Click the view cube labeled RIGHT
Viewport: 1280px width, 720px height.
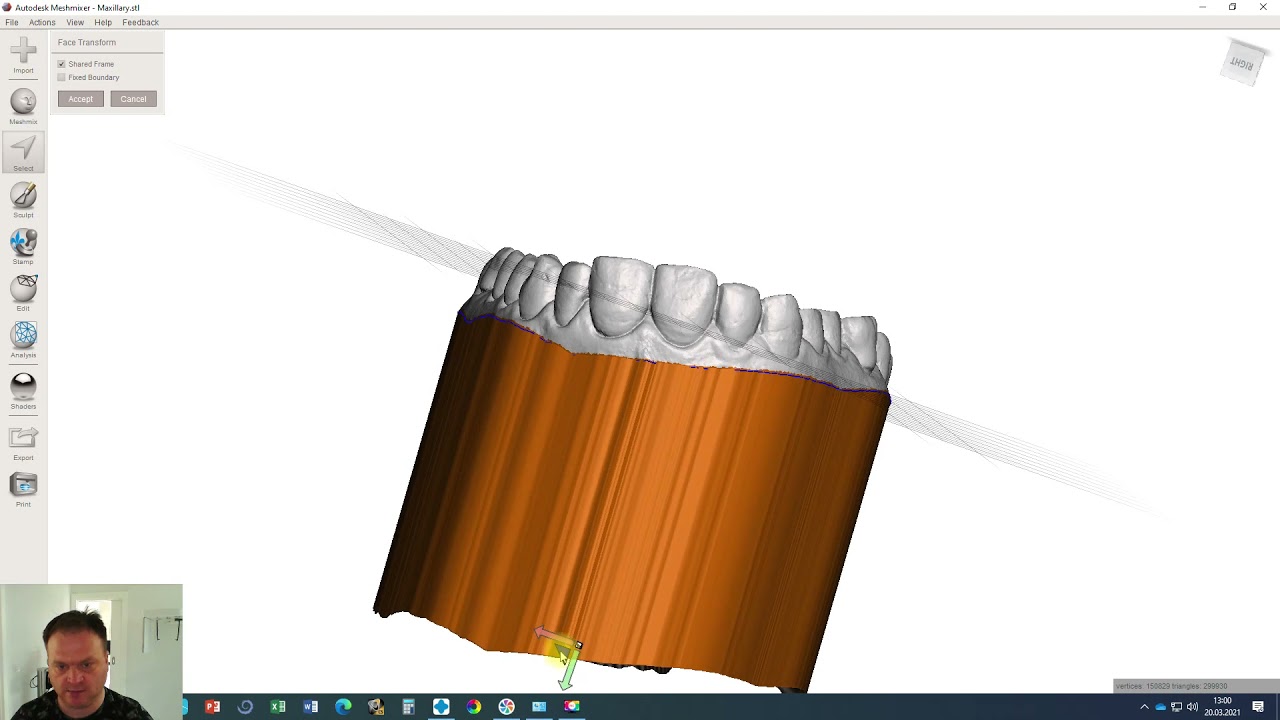coord(1243,63)
